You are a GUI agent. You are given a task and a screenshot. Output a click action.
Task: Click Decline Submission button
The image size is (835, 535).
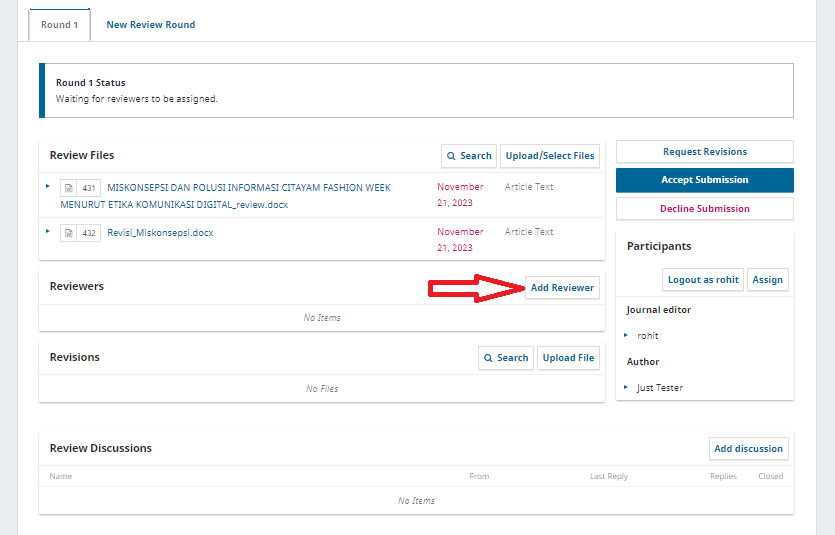click(705, 209)
